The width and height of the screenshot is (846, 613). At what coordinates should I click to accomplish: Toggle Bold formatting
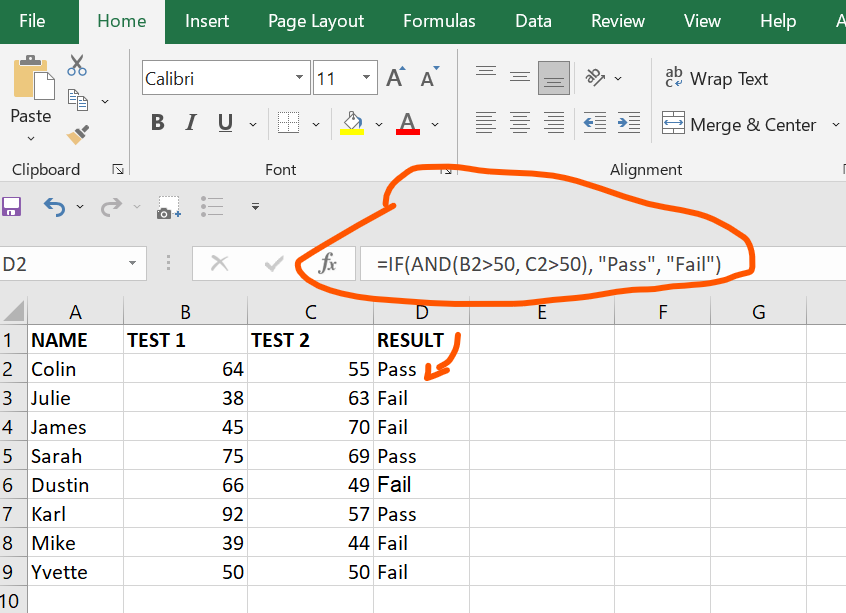click(x=158, y=123)
